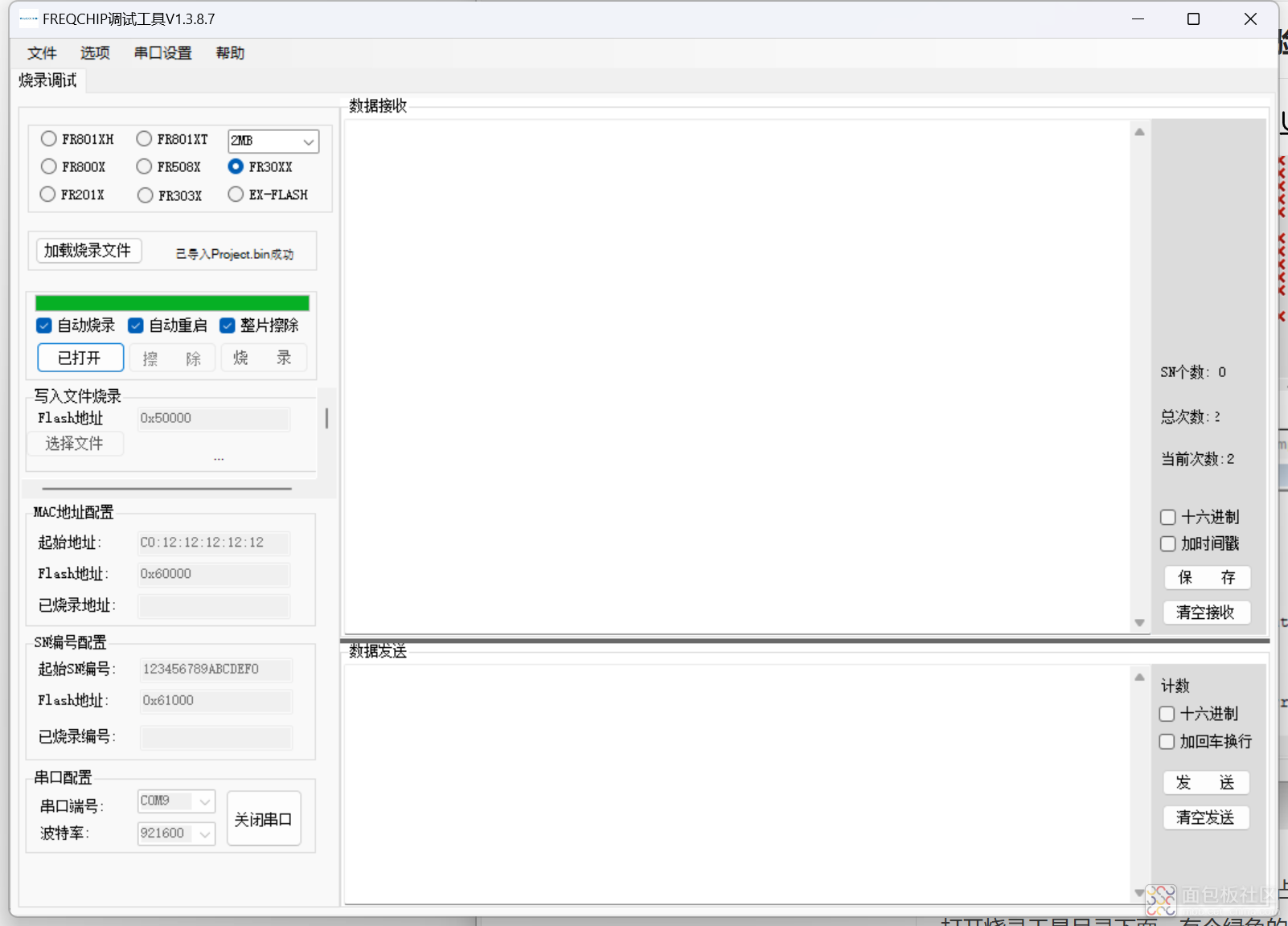Open the 串口设置 menu
Image resolution: width=1288 pixels, height=926 pixels.
point(162,53)
